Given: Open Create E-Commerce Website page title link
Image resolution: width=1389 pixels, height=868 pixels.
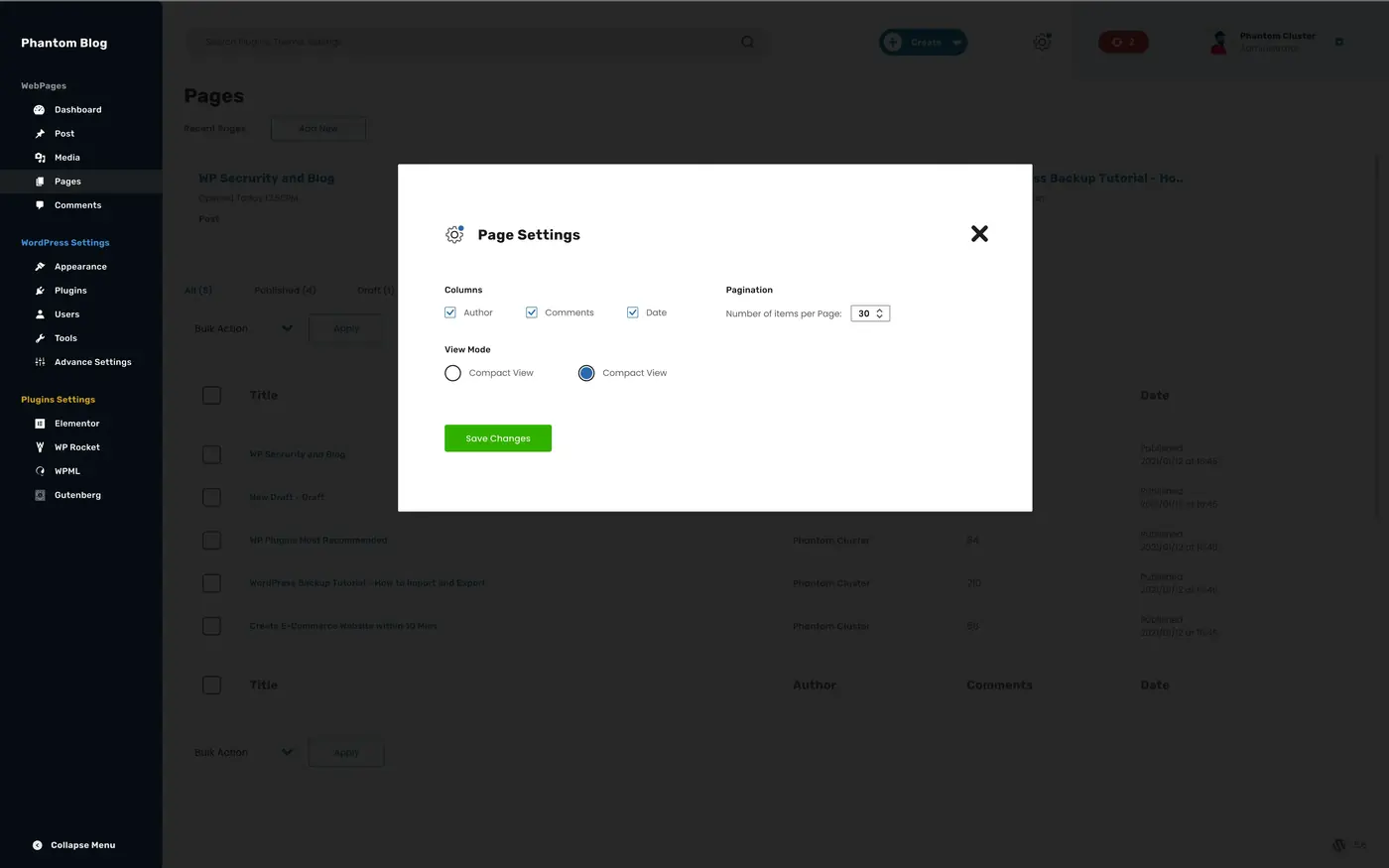Looking at the screenshot, I should click(x=343, y=626).
